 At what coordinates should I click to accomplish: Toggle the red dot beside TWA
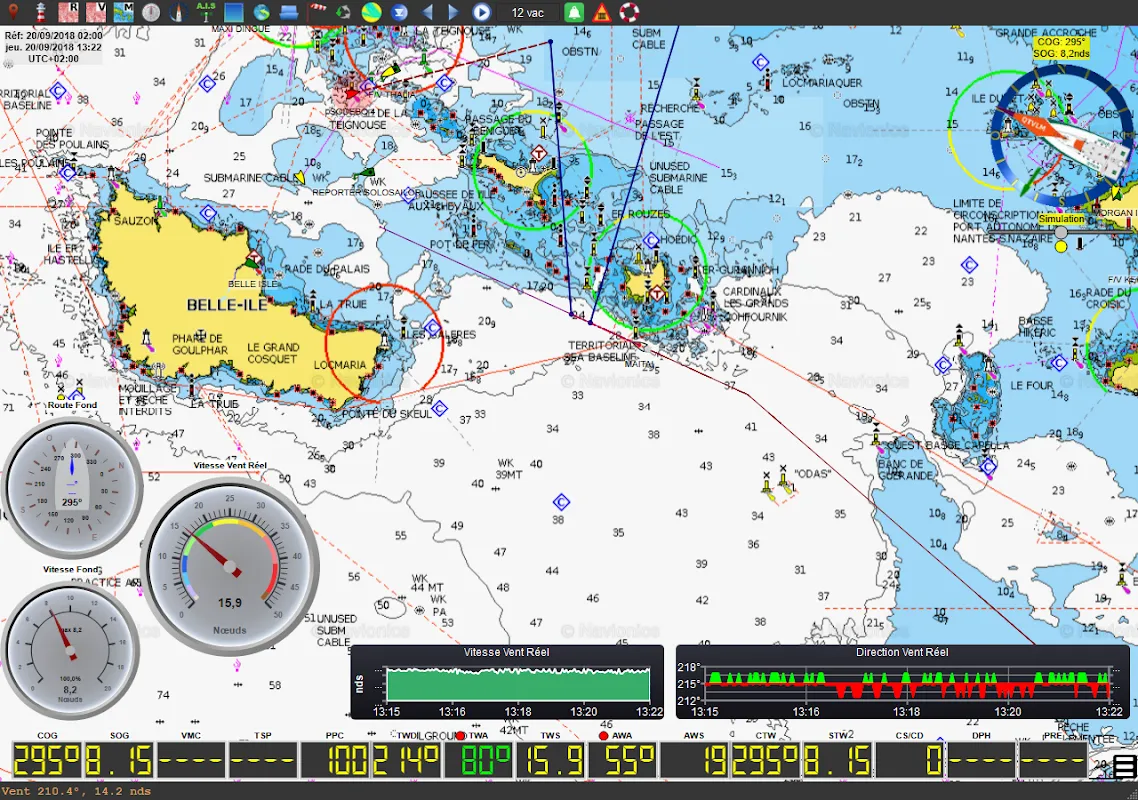pyautogui.click(x=460, y=735)
